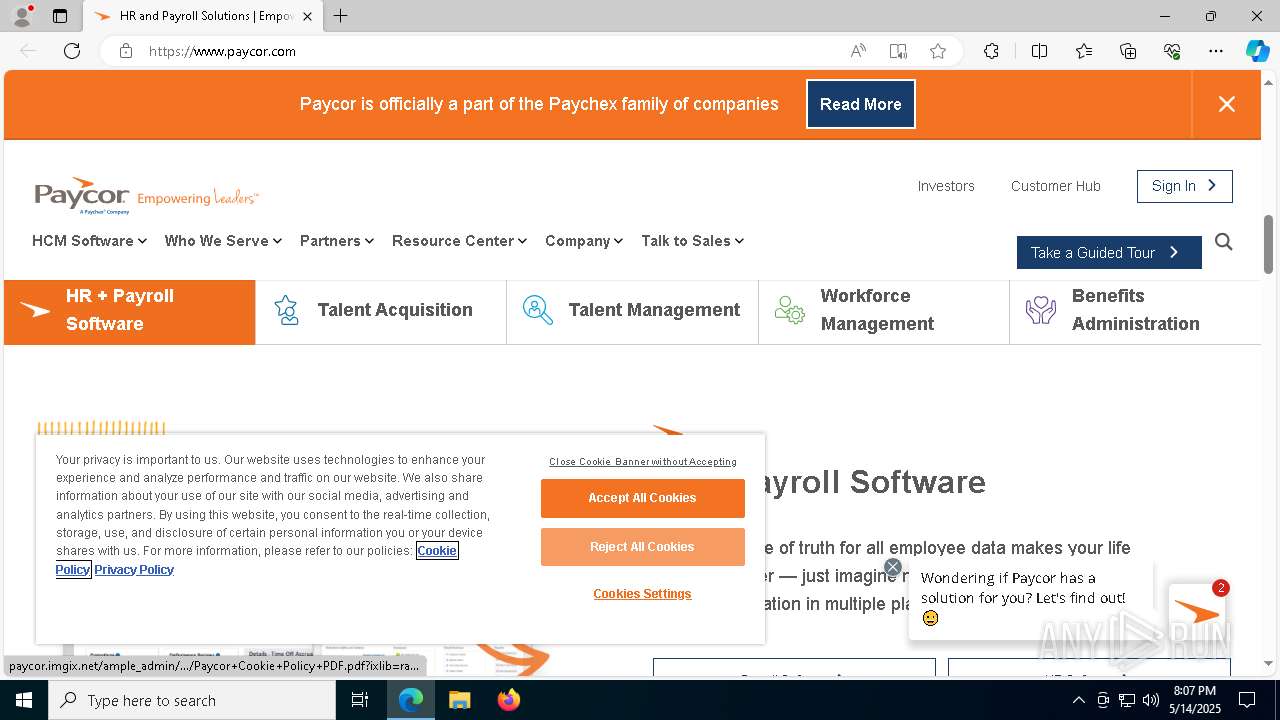Open Collections panel
This screenshot has height=720, width=1280.
tap(1128, 51)
